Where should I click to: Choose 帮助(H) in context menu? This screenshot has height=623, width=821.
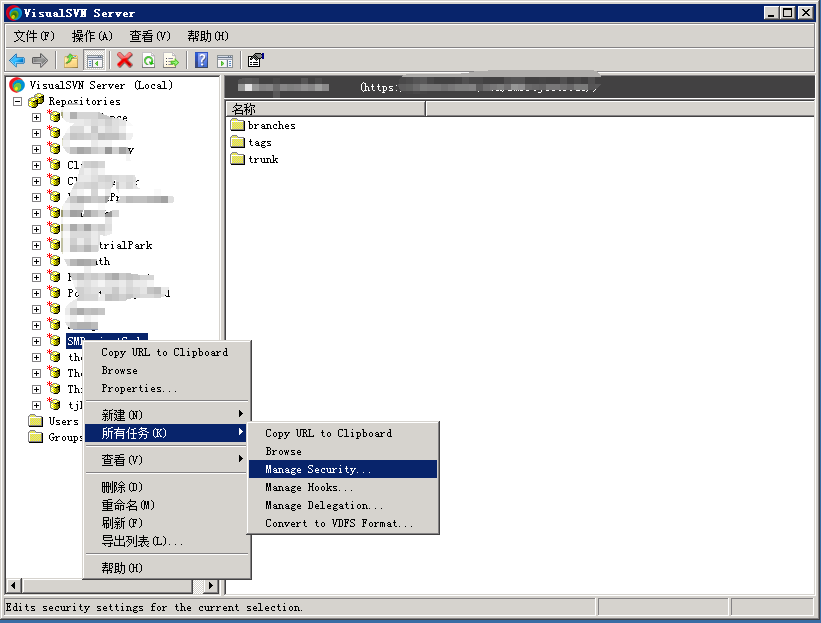[164, 568]
